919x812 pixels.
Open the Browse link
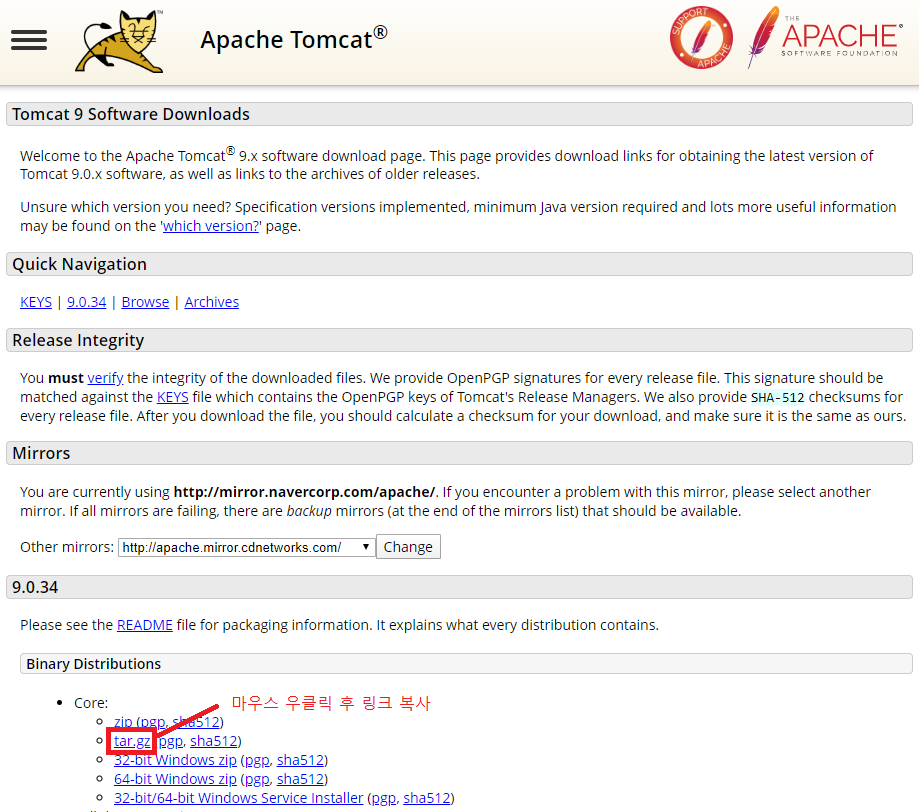point(145,302)
